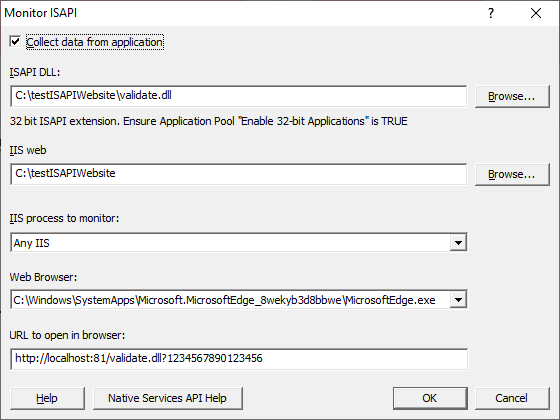Click the IIS web path field
The image size is (560, 420).
(x=239, y=174)
